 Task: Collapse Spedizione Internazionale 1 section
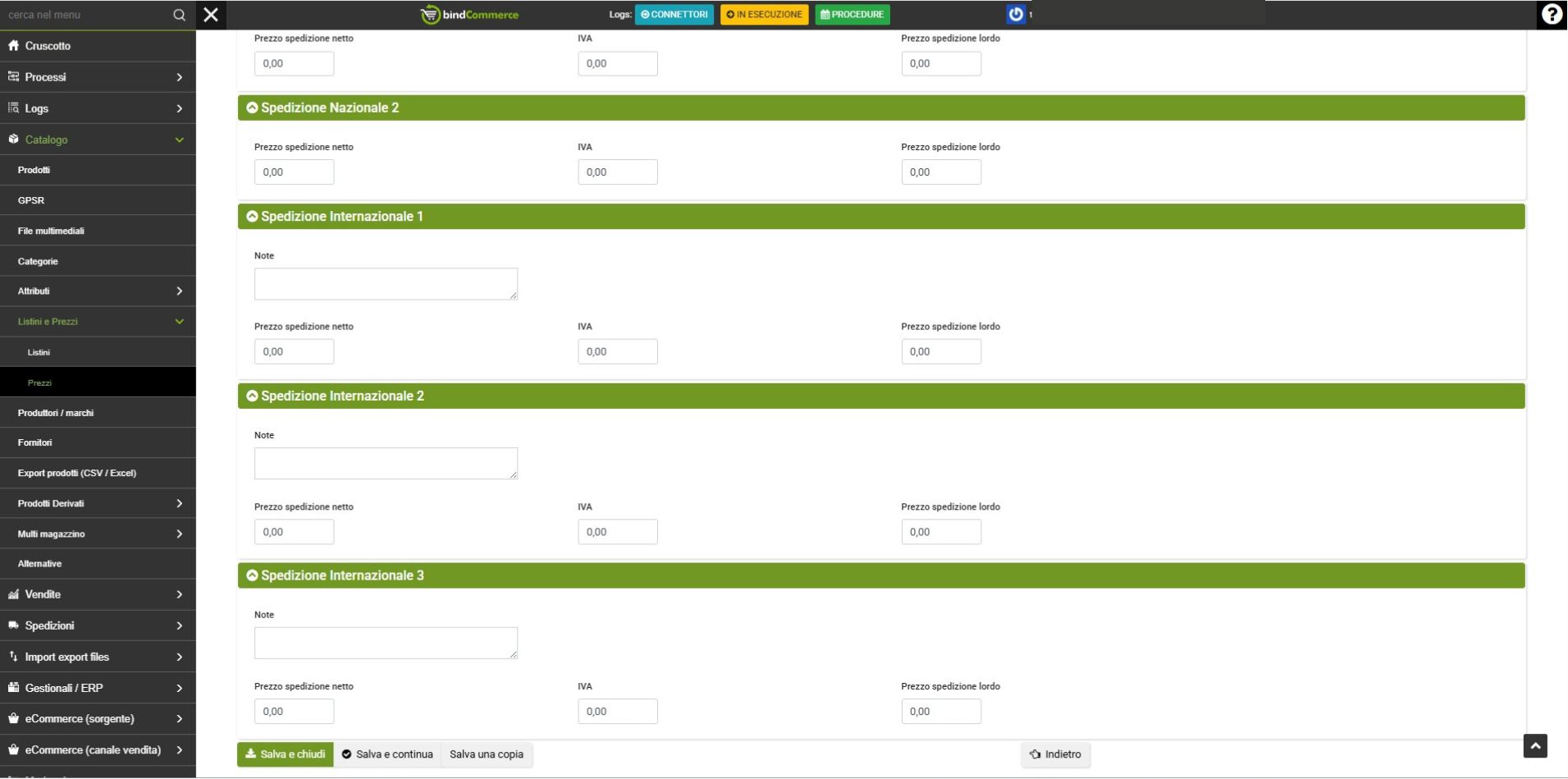point(253,217)
